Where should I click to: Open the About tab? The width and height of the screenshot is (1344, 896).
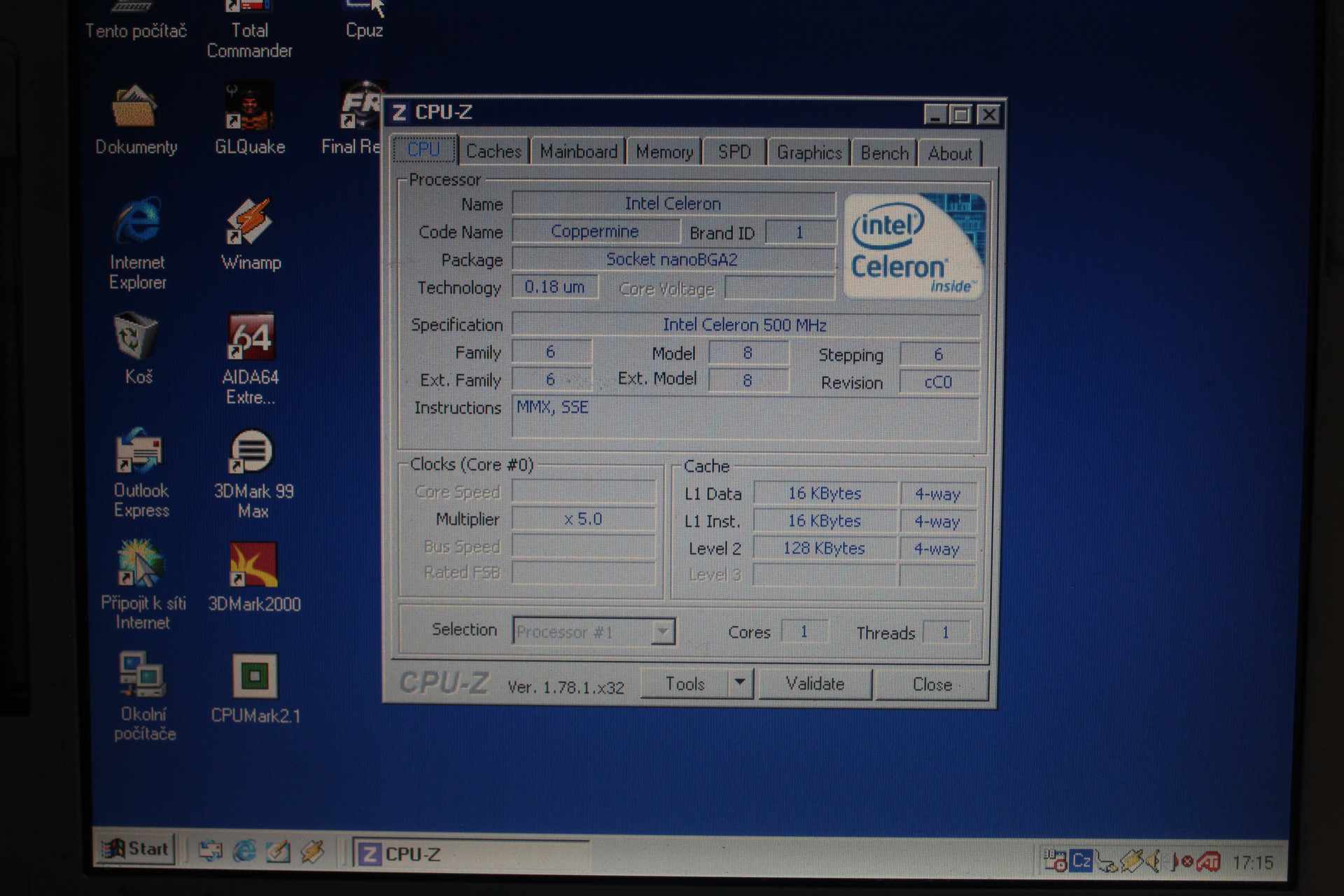coord(950,153)
